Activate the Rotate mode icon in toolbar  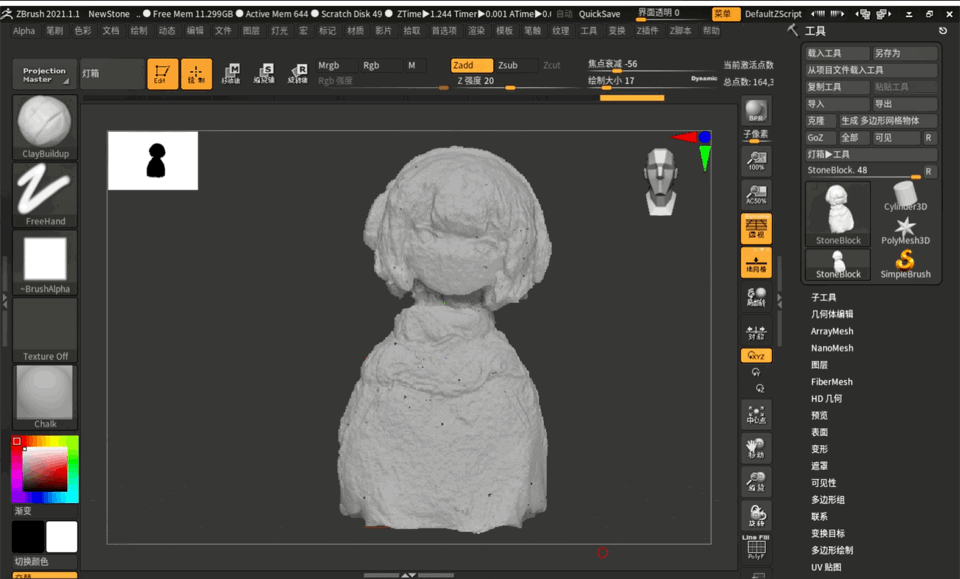(298, 74)
